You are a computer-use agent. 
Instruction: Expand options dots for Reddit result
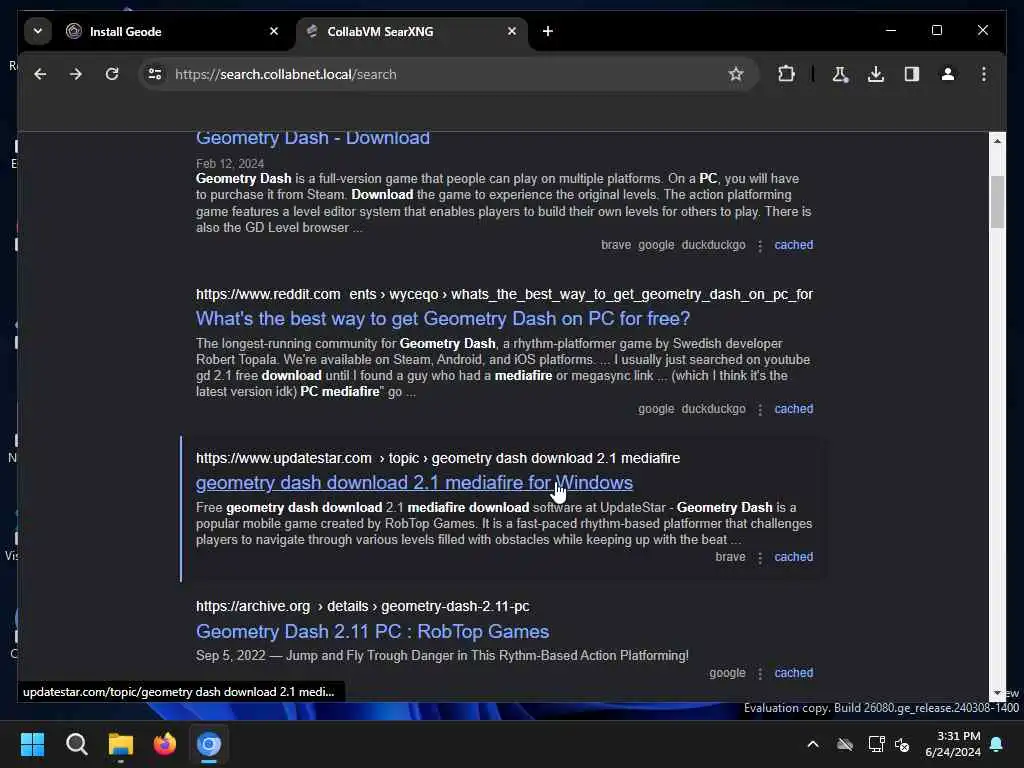760,409
